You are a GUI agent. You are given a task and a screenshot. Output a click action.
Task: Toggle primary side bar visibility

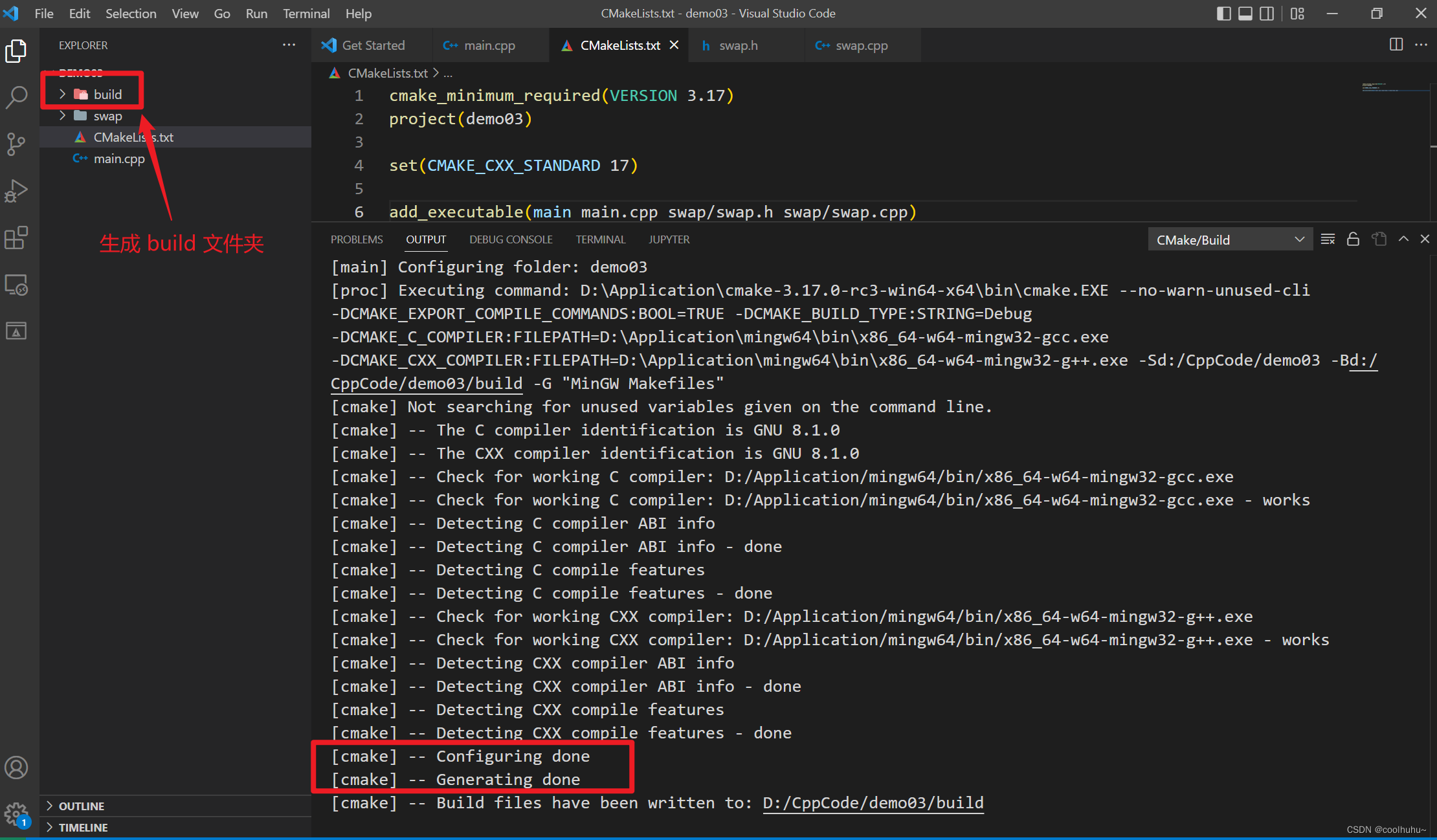point(1223,14)
